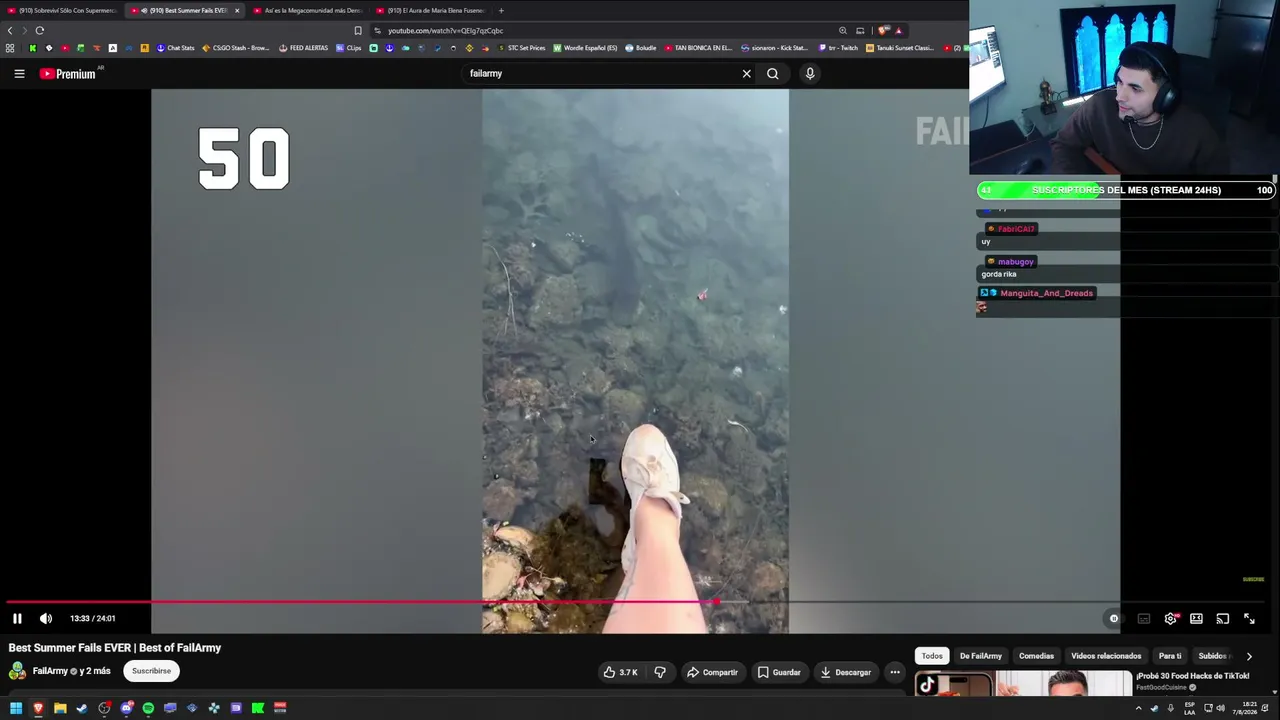Screen dimensions: 1280x720
Task: Like the video with 3.7K likes
Action: coord(620,672)
